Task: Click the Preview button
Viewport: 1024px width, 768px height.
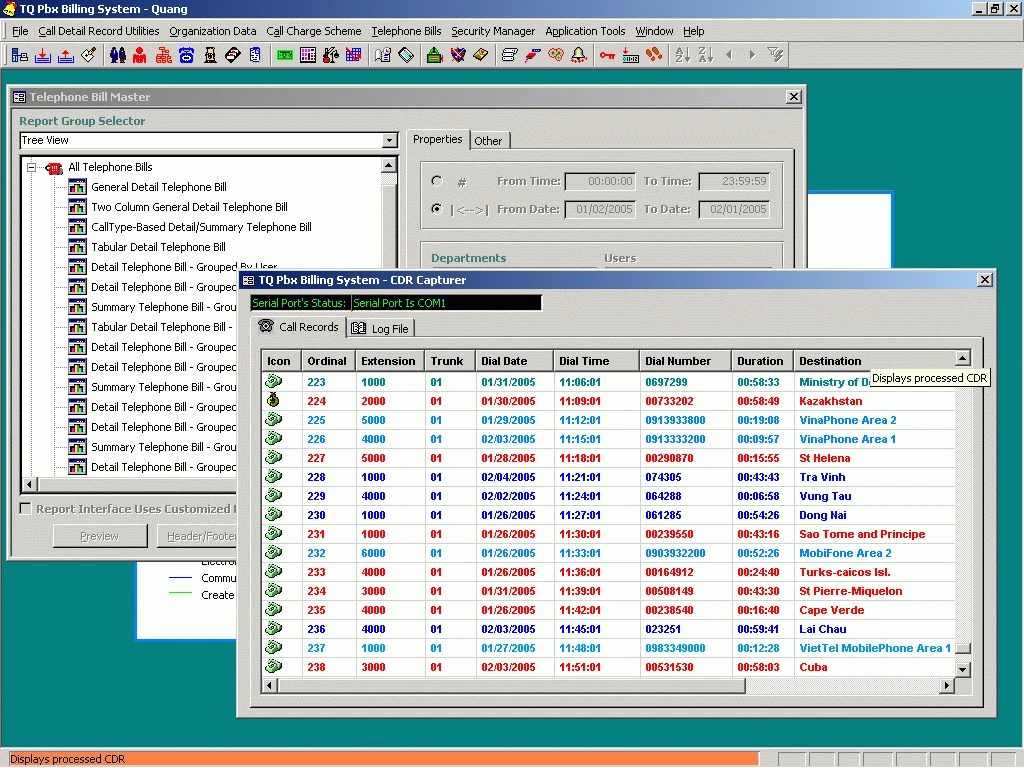Action: [99, 536]
